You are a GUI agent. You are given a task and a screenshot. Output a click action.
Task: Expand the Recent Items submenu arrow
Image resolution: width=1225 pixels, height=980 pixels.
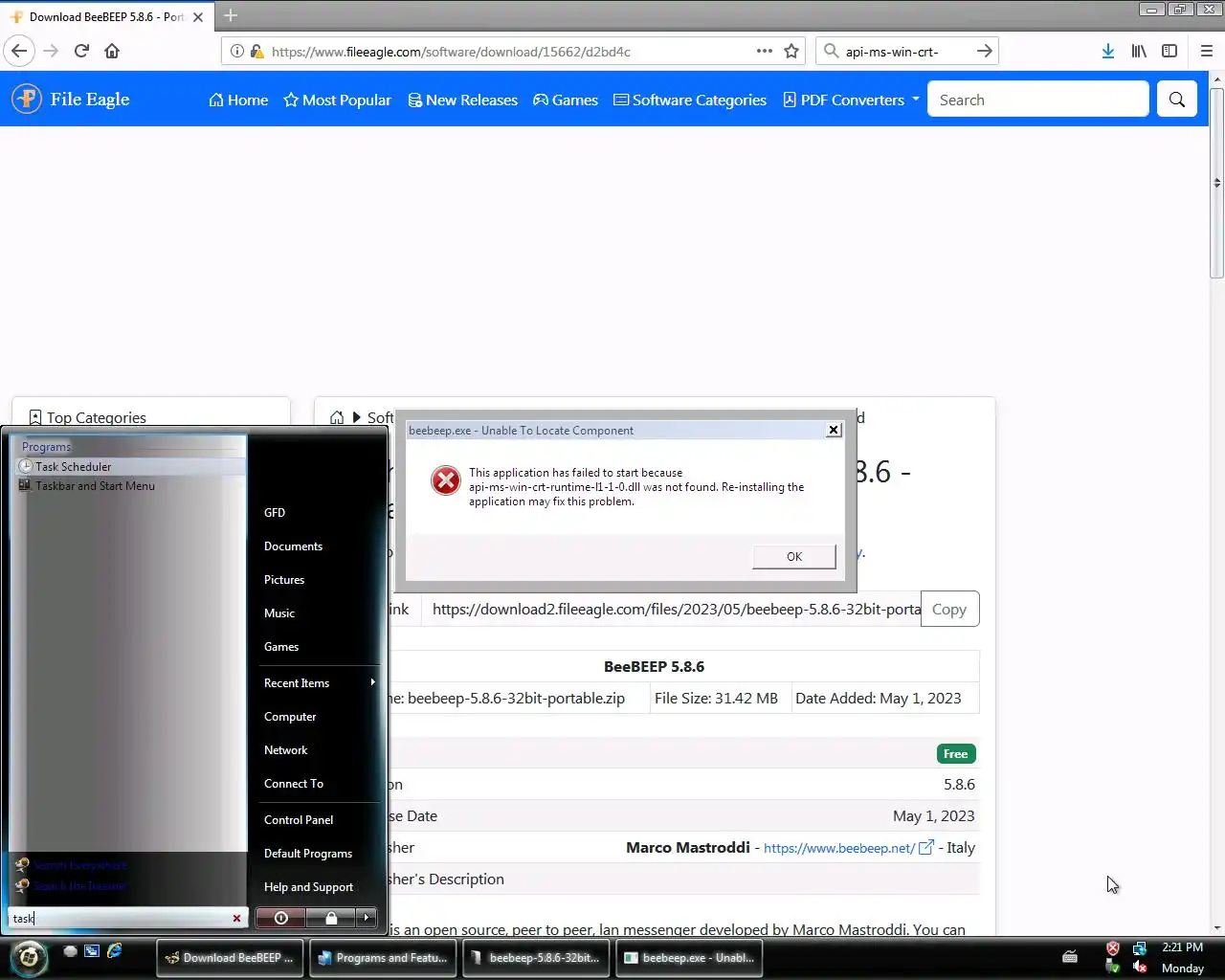click(372, 682)
